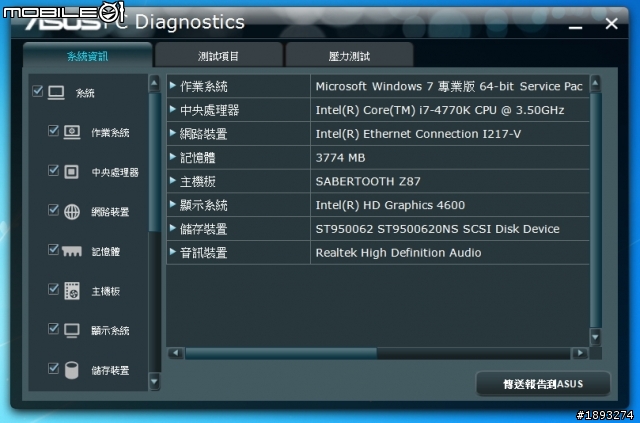Screen dimensions: 640x423
Task: Toggle the 記憶體 checkbox
Action: 53,249
